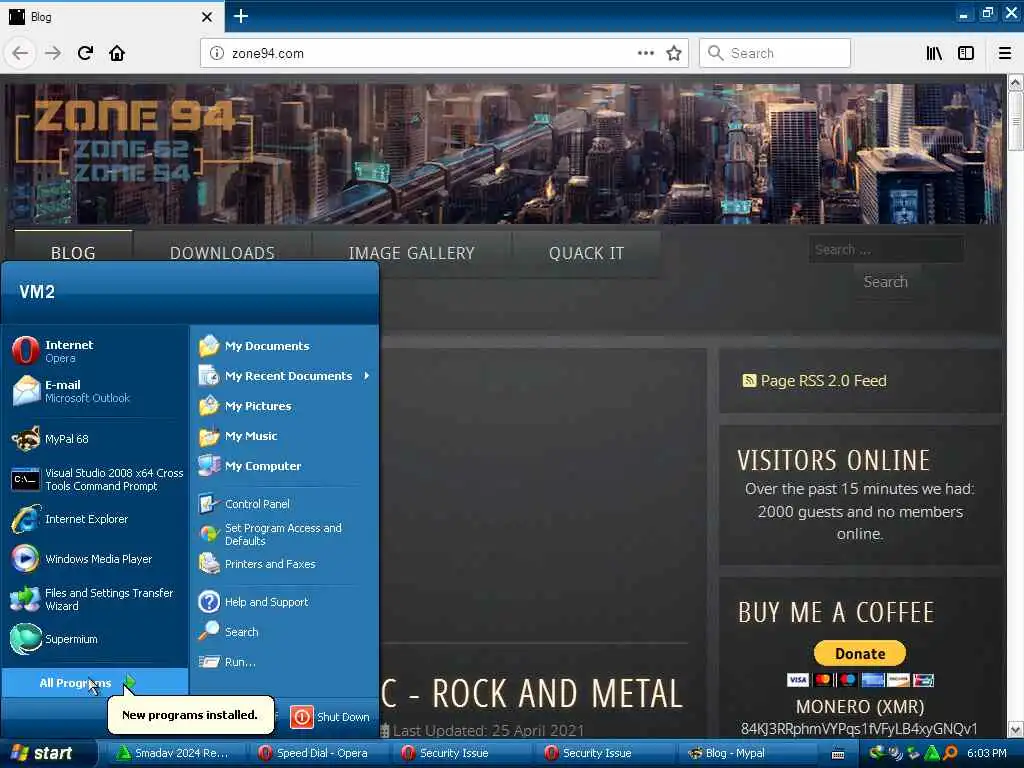Click the yellow Donate PayPal button
Screen dimensions: 1024x768
coord(860,653)
